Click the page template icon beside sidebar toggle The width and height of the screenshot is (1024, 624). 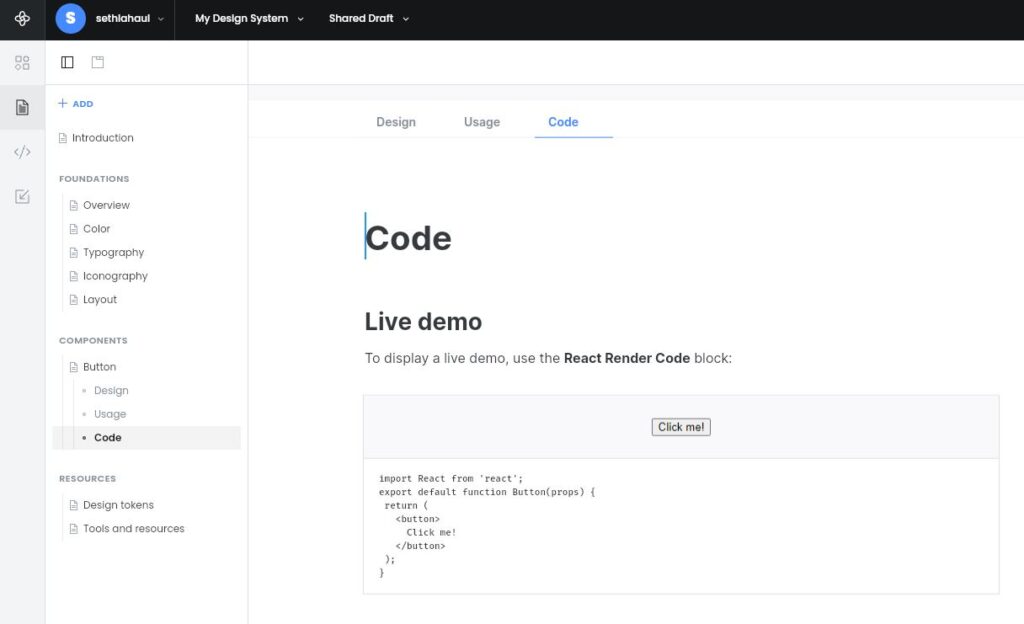[98, 62]
